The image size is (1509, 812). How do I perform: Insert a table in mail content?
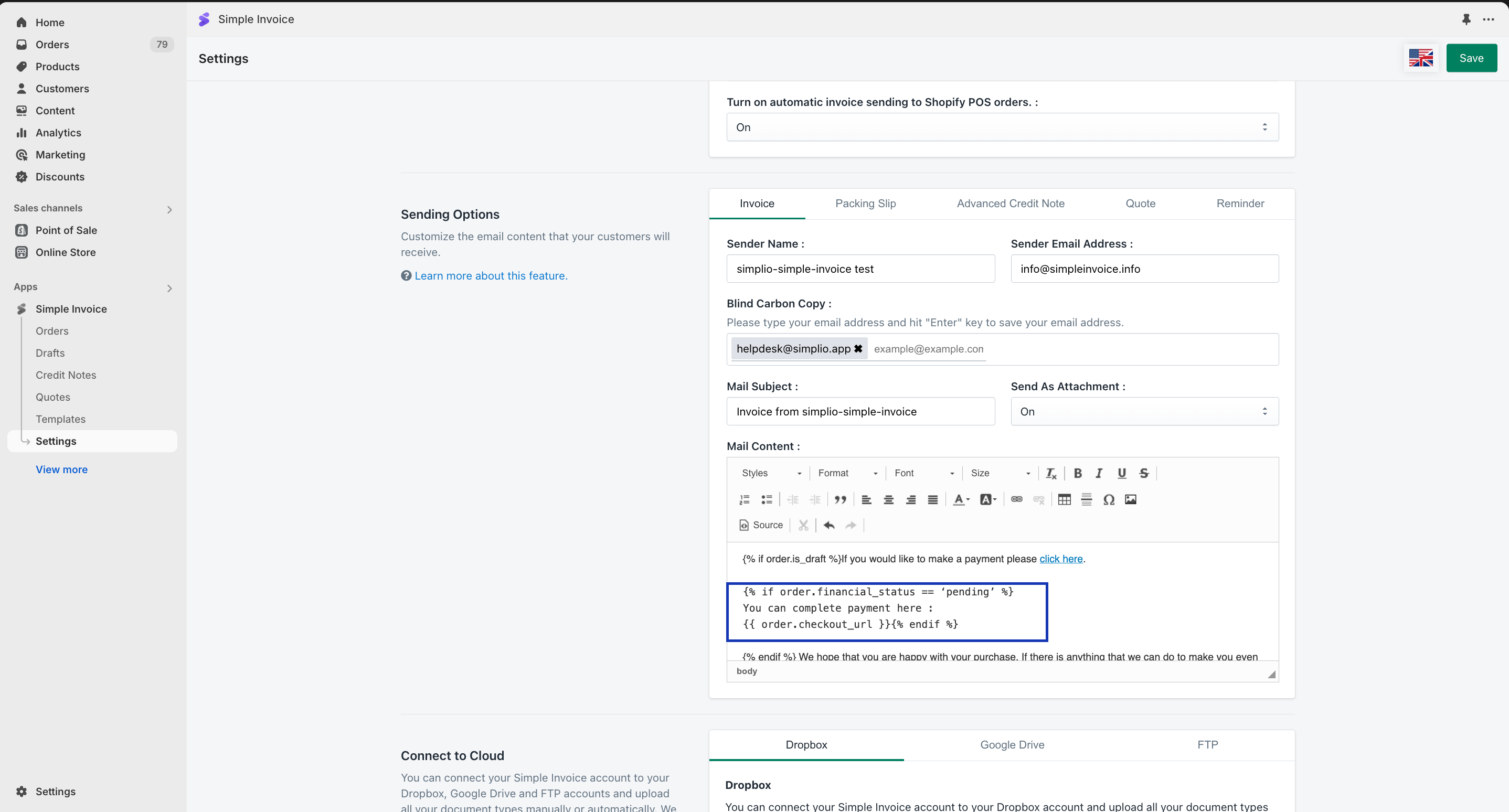tap(1065, 499)
